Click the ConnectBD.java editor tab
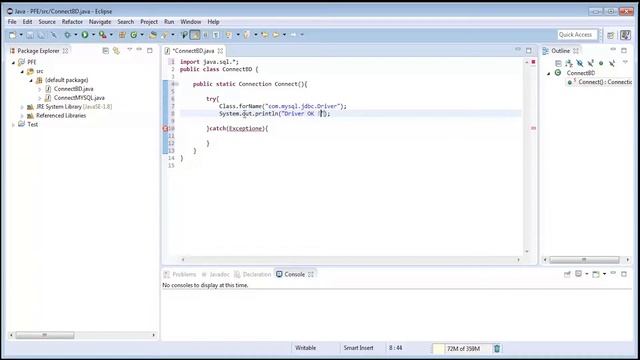Image resolution: width=640 pixels, height=360 pixels. click(x=193, y=51)
